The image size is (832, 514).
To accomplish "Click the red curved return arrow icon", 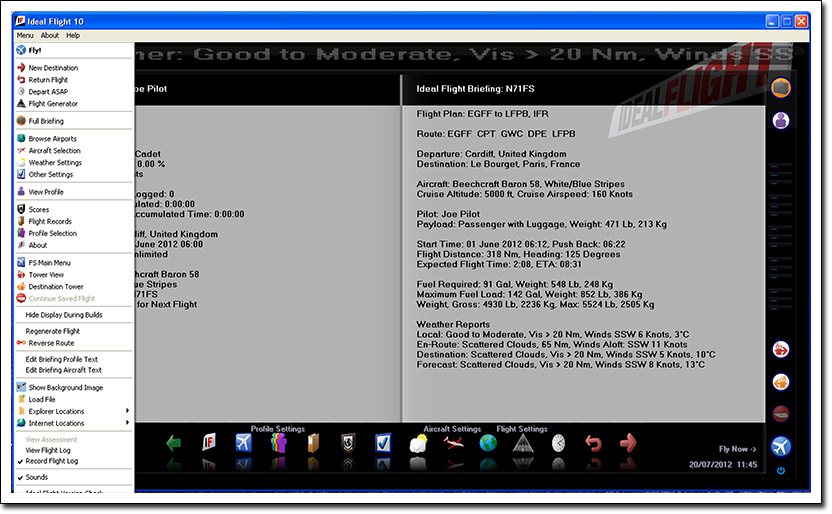I will (x=593, y=443).
